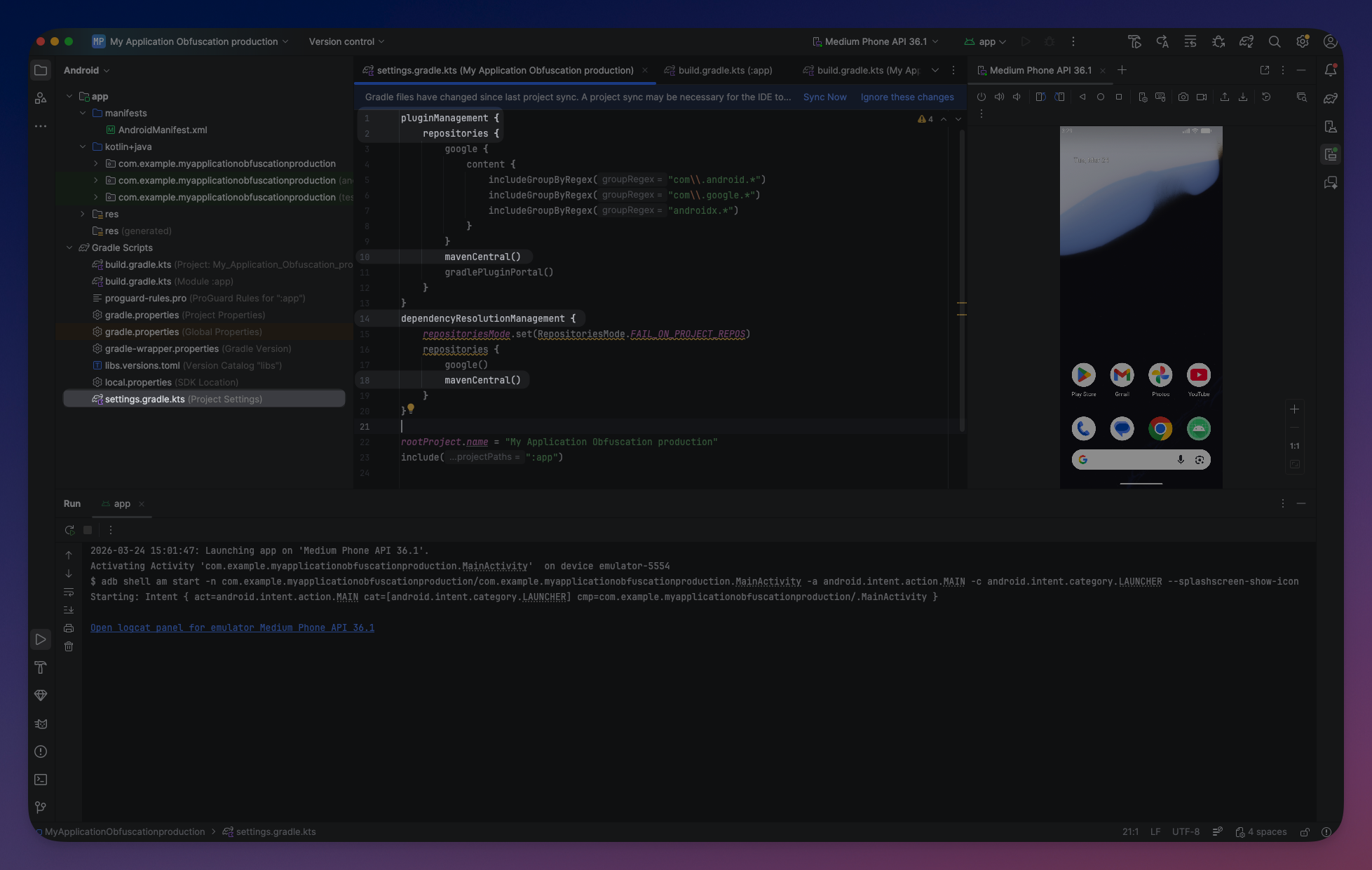
Task: Open the Medium Phone API 36.1 device dropdown
Action: click(x=875, y=41)
